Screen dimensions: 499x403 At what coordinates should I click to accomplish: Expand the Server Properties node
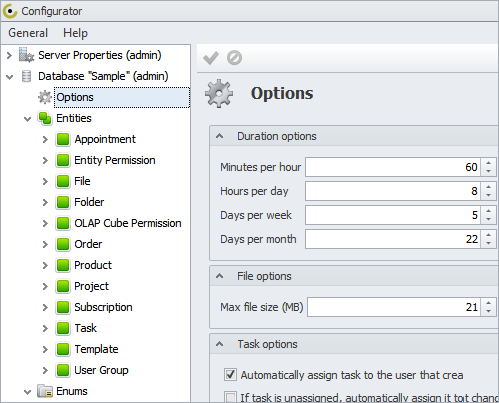pos(9,55)
